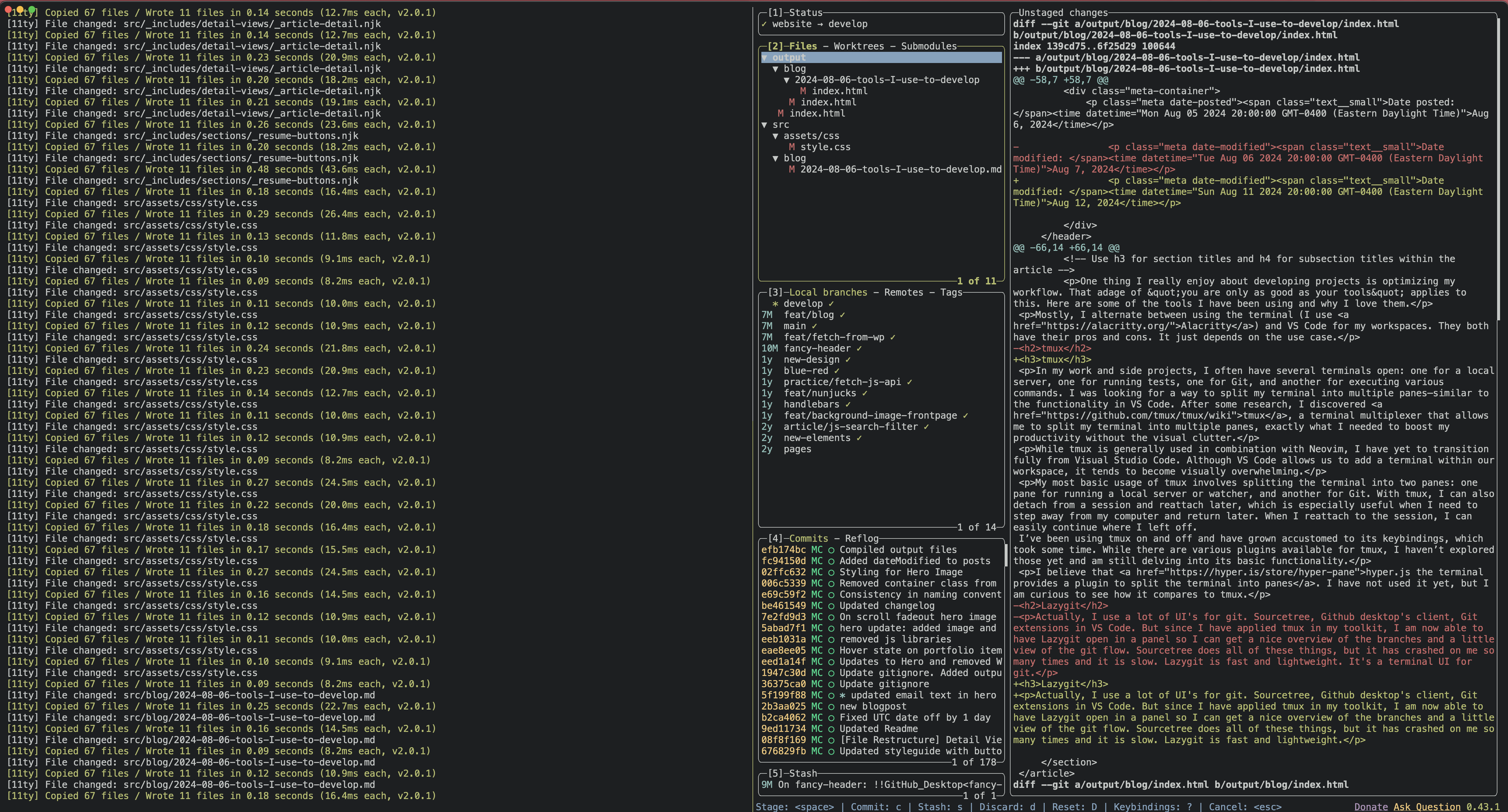
Task: Select commit 'Updated changelog'
Action: point(887,606)
